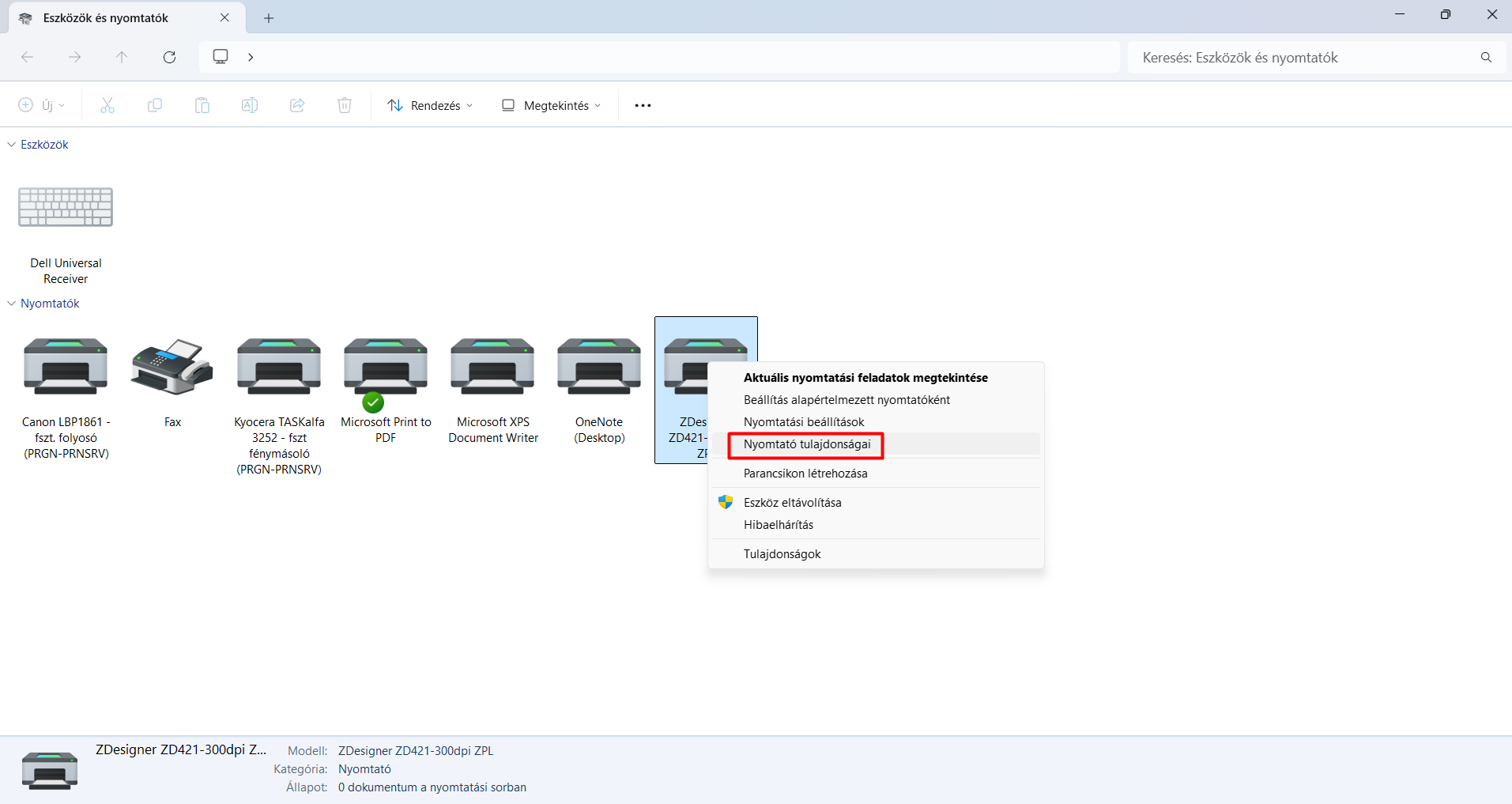Open the Dell Universal Receiver device icon

coord(66,207)
